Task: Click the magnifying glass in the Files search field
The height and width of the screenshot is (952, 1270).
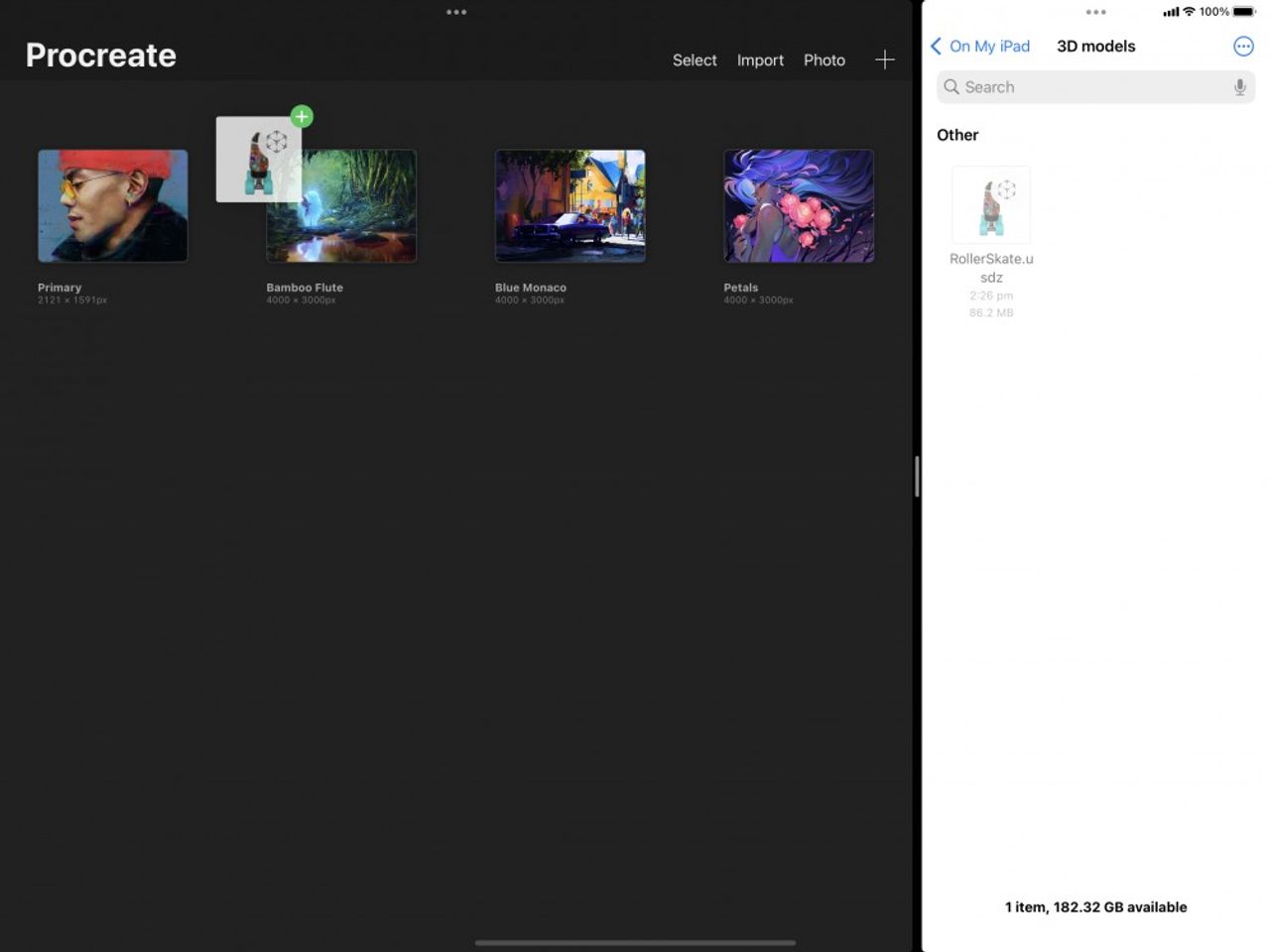Action: (x=950, y=87)
